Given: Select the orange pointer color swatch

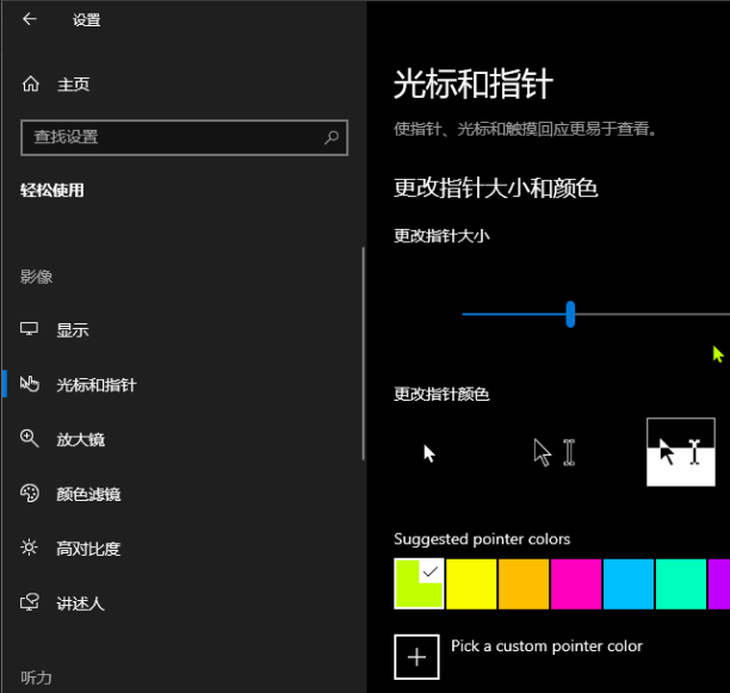Looking at the screenshot, I should coord(524,584).
